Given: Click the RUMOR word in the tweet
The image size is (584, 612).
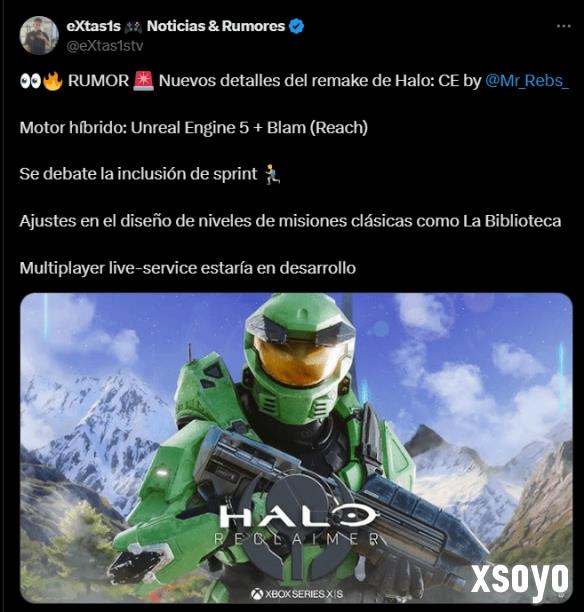Looking at the screenshot, I should pyautogui.click(x=98, y=81).
